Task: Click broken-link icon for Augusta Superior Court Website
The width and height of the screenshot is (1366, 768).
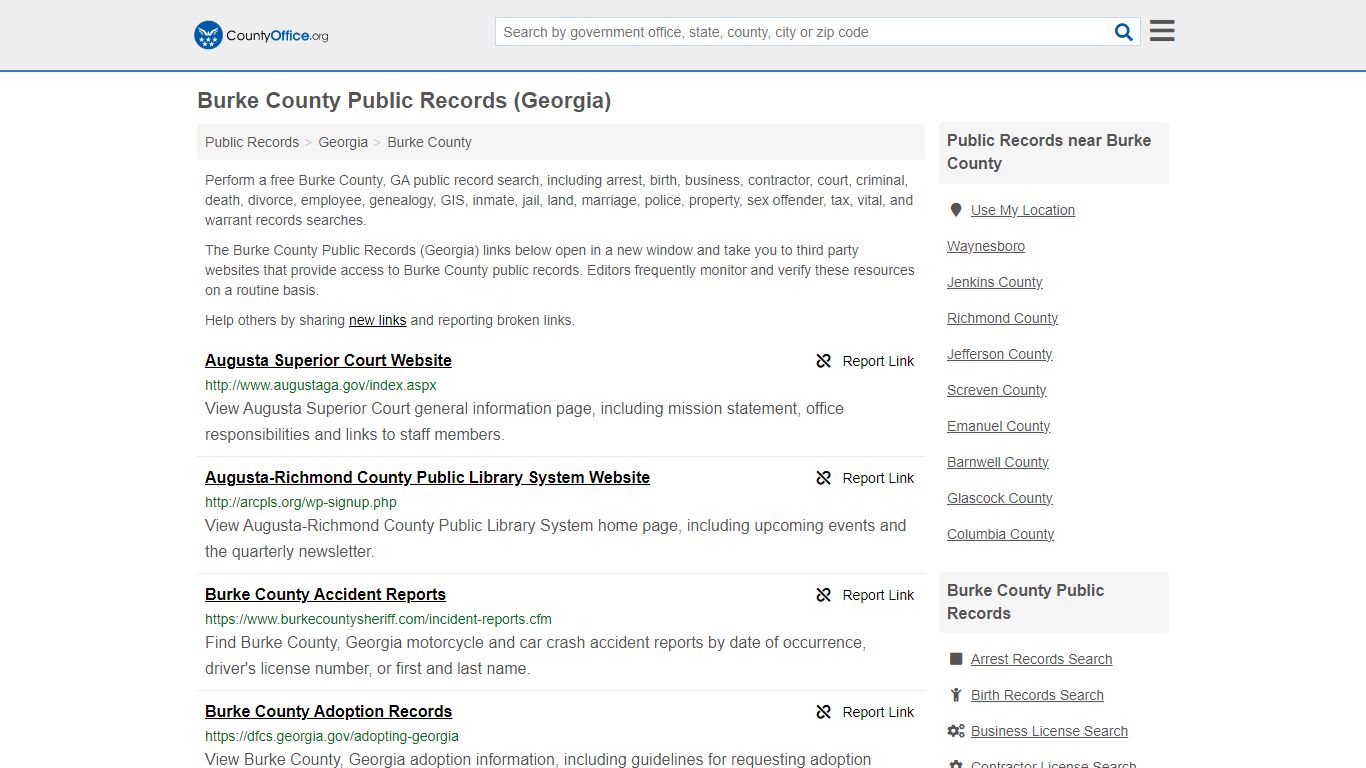Action: click(x=823, y=361)
